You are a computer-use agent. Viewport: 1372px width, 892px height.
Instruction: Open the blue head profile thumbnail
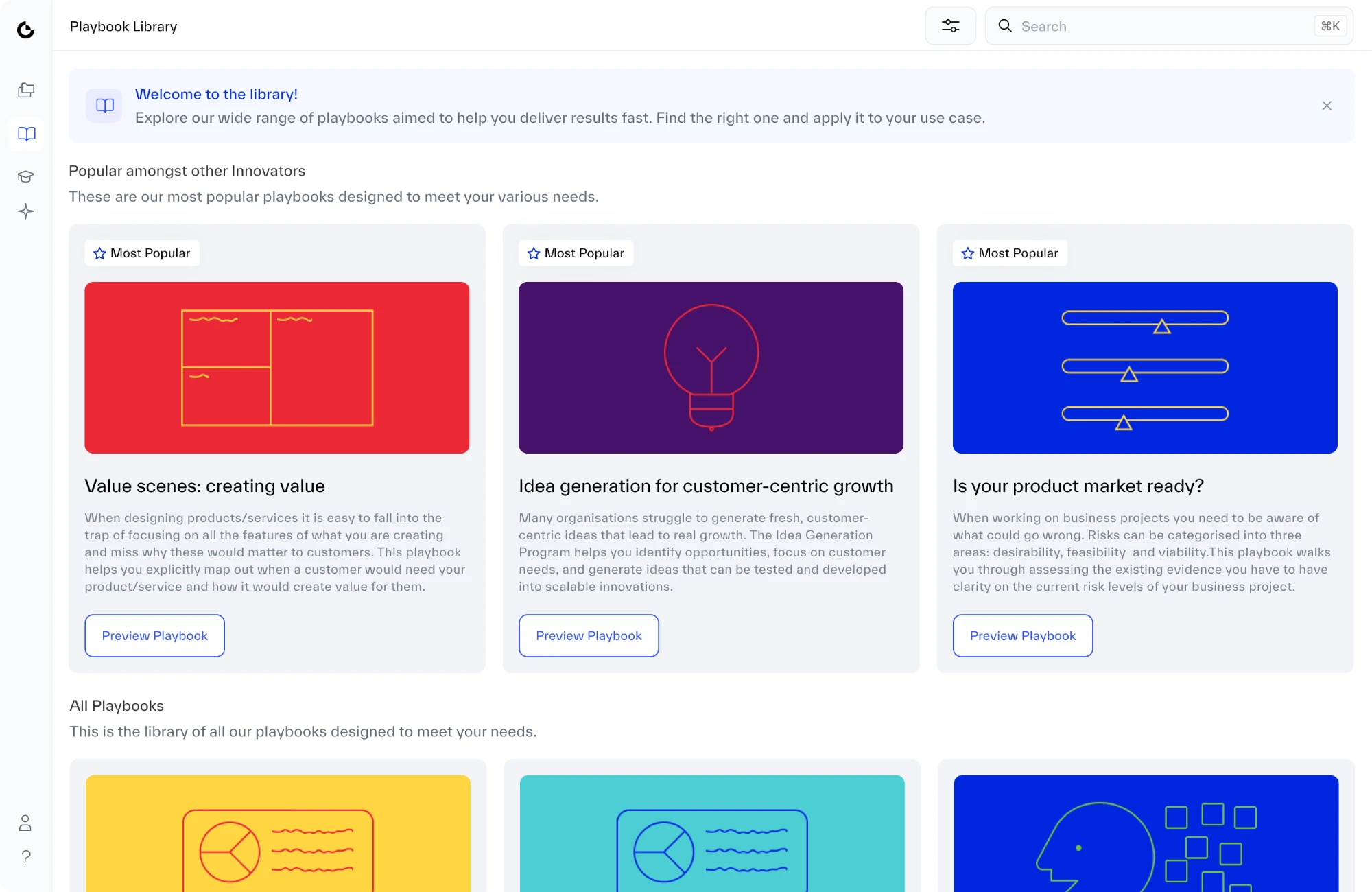point(1146,834)
